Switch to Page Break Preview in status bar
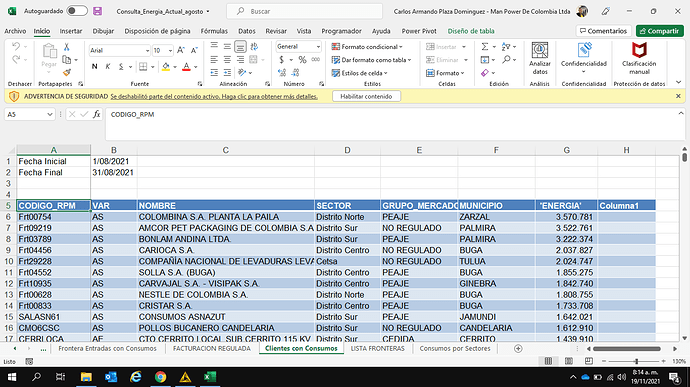The height and width of the screenshot is (387, 690). (589, 361)
